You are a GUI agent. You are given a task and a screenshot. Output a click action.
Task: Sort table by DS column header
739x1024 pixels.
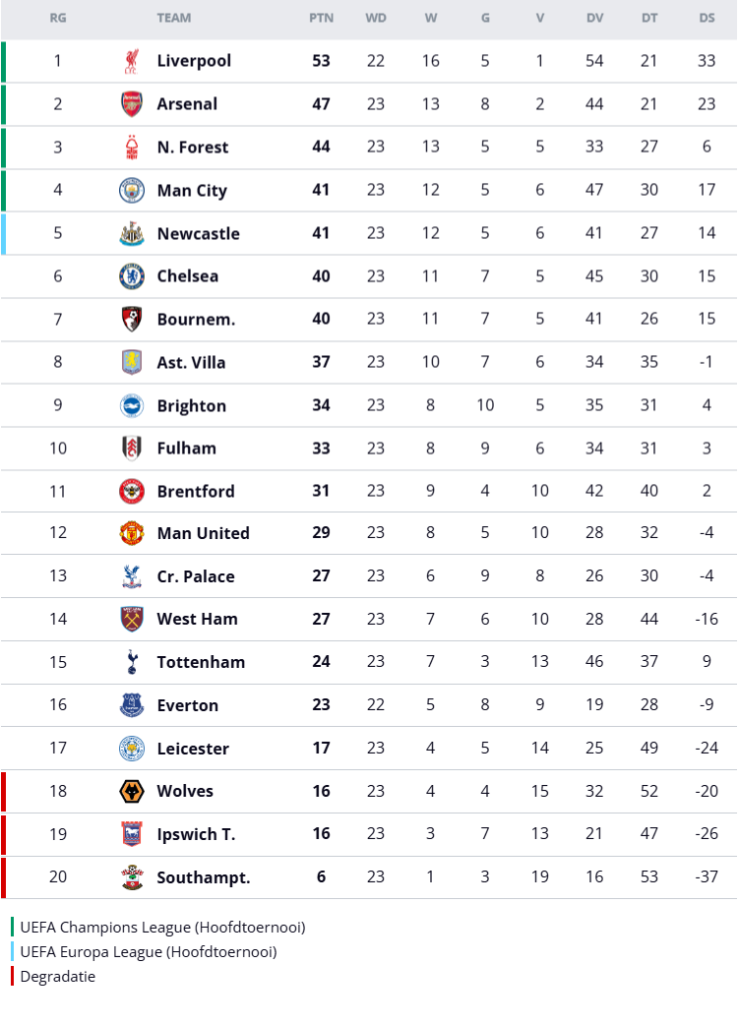[x=707, y=18]
